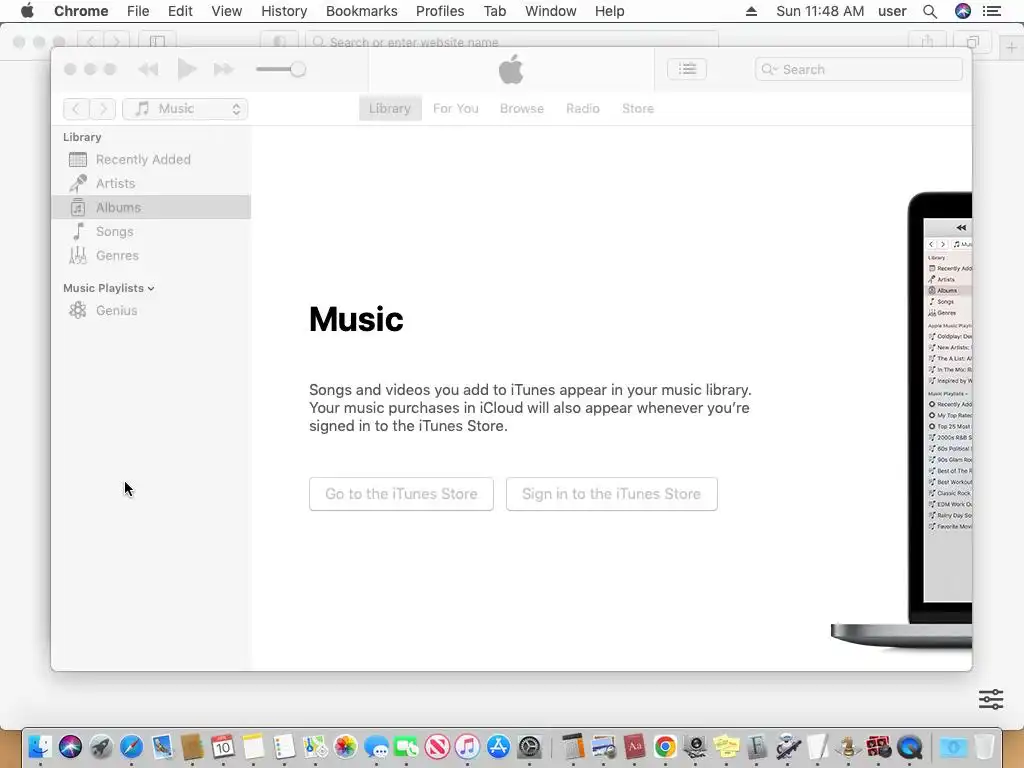Open QuickTime Player from the Dock
The width and height of the screenshot is (1024, 768).
910,747
